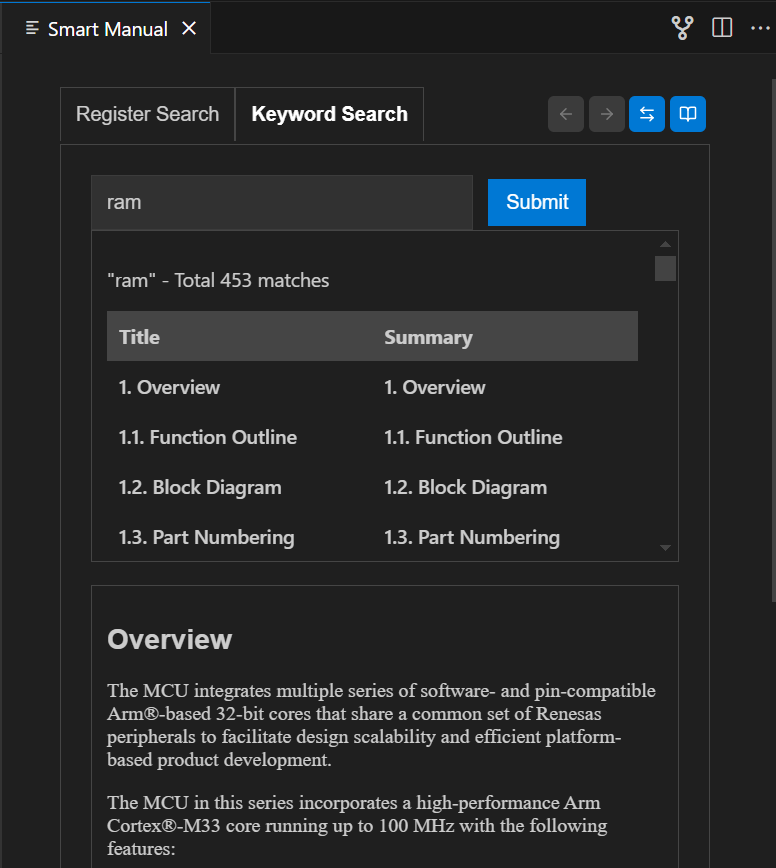Image resolution: width=776 pixels, height=868 pixels.
Task: Open the blue book manual viewer icon
Action: point(687,114)
